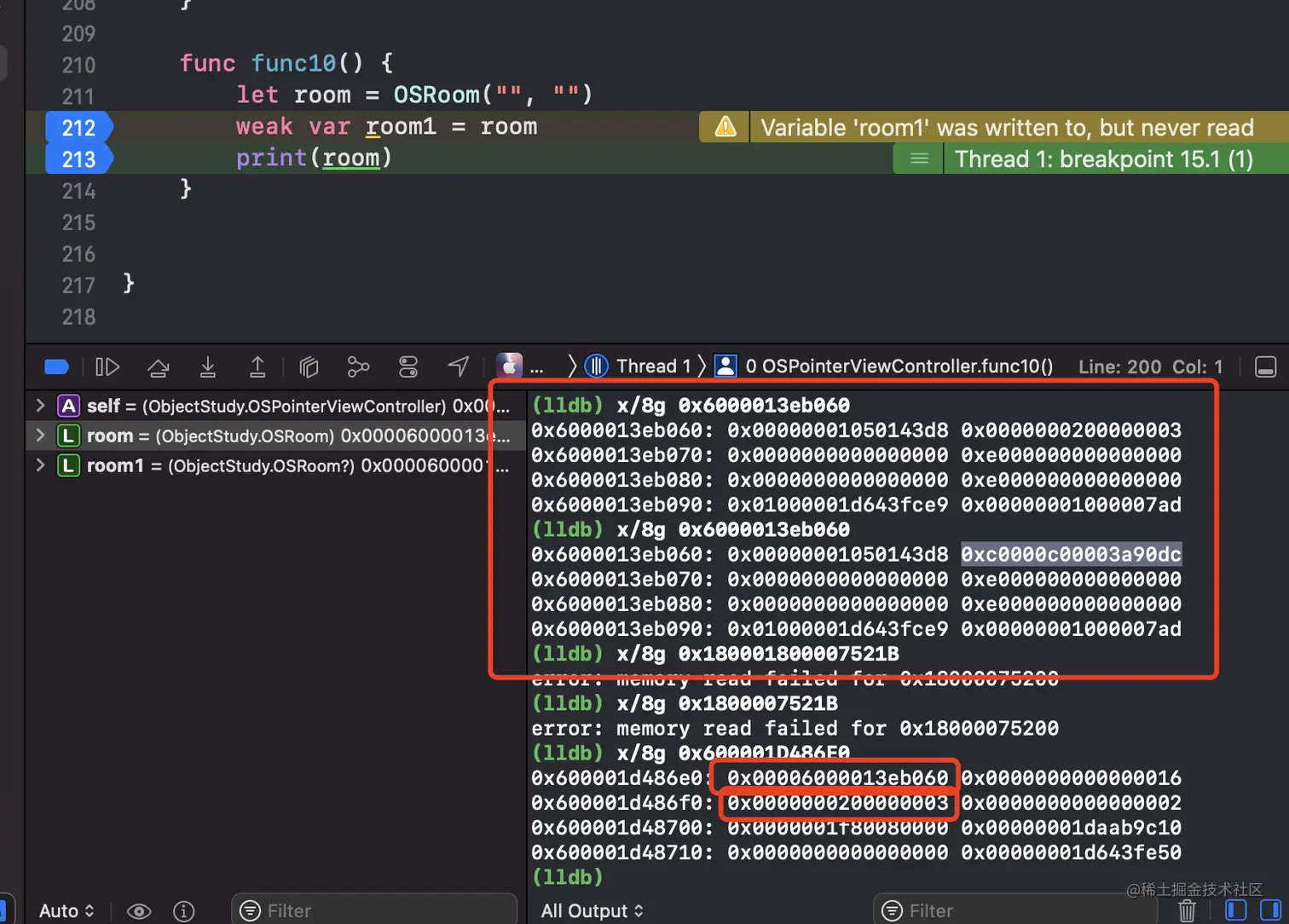The image size is (1289, 924).
Task: Click the Quick Look eye icon
Action: (x=139, y=911)
